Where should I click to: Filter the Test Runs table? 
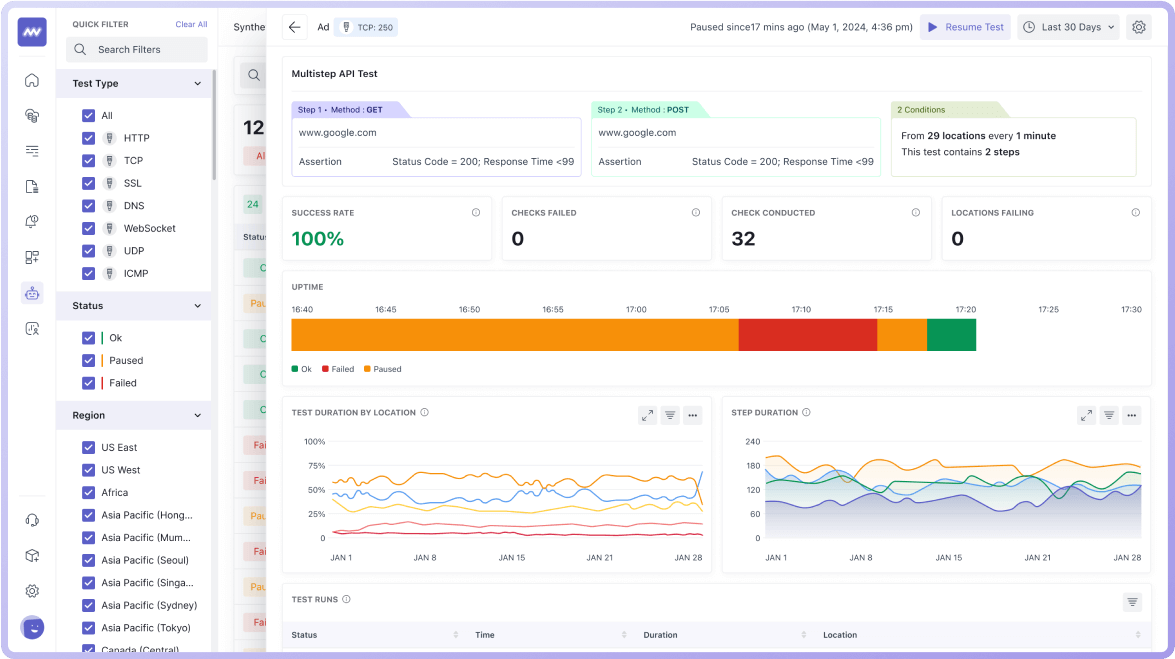[x=1132, y=601]
